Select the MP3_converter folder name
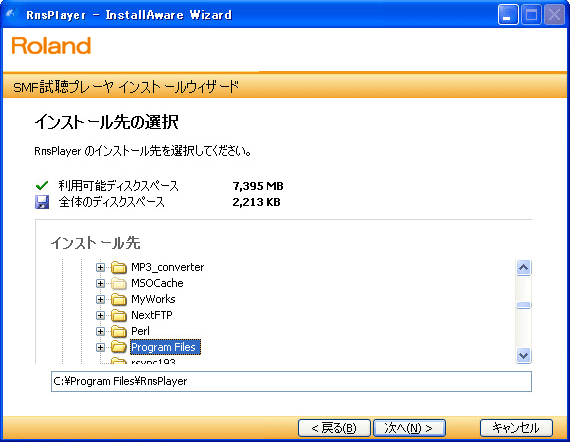 click(x=168, y=268)
